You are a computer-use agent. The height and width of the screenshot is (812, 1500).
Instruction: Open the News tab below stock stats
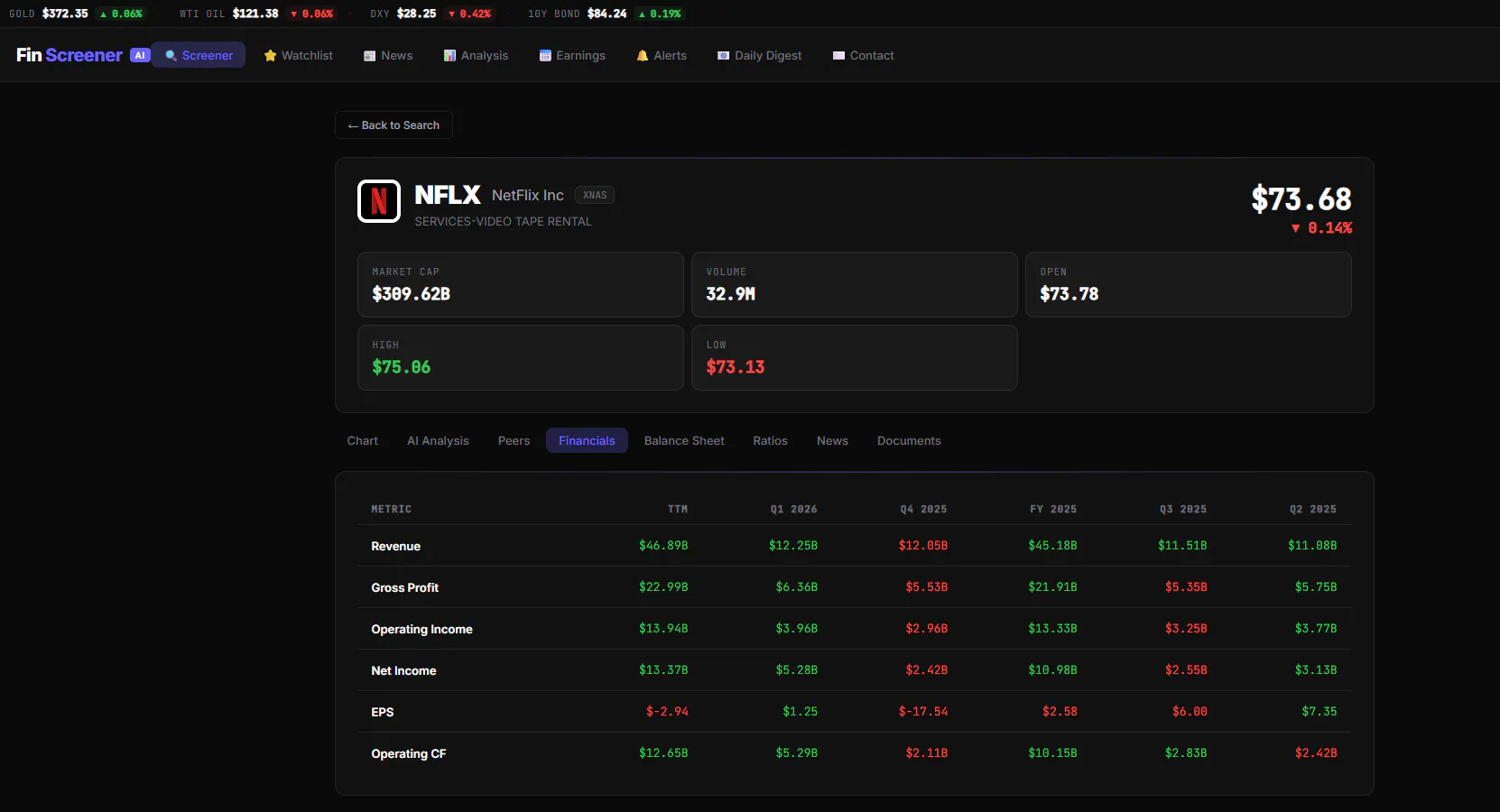pyautogui.click(x=832, y=440)
